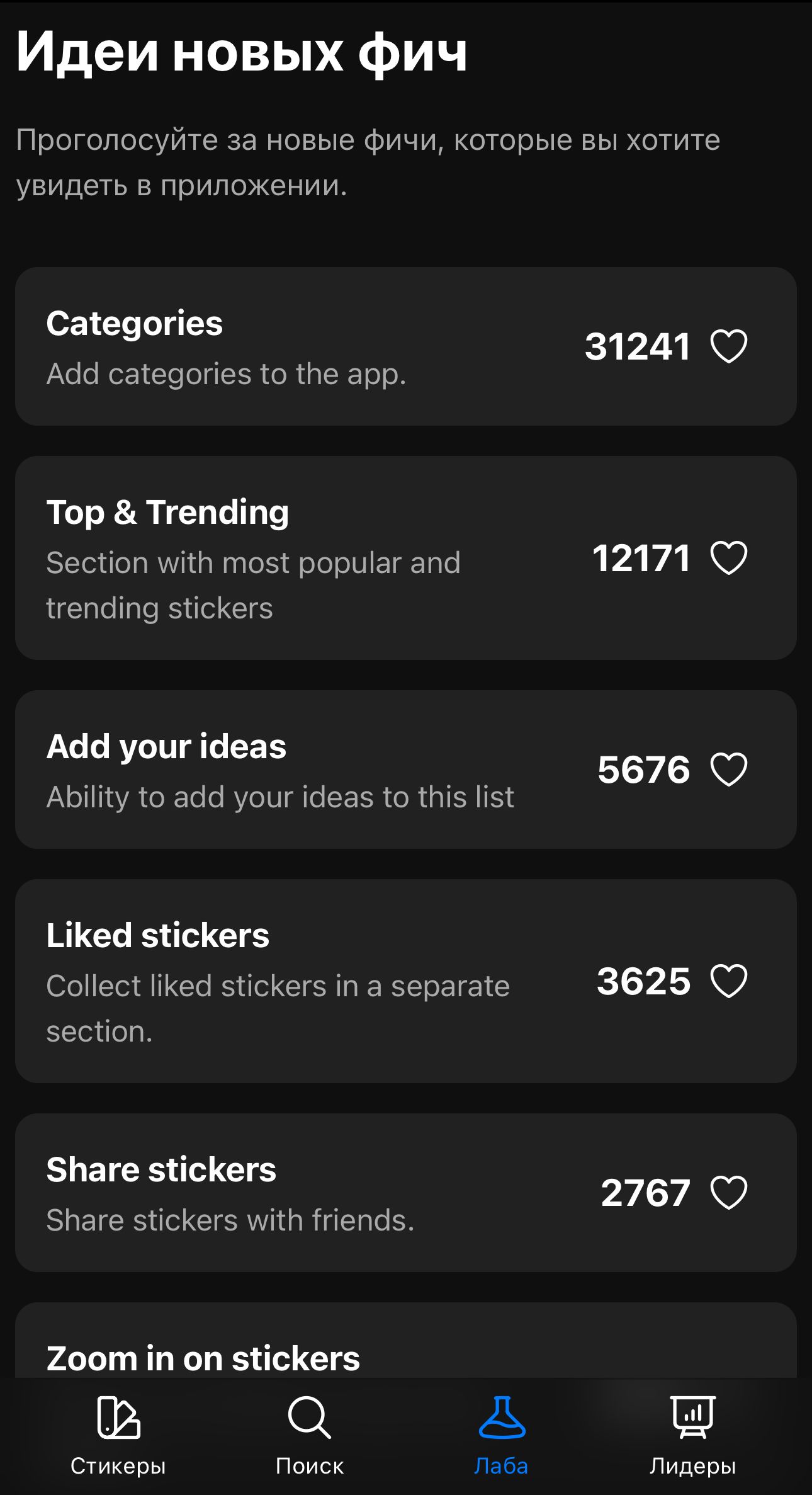
Task: Tap heart next to Liked stickers
Action: tap(728, 981)
